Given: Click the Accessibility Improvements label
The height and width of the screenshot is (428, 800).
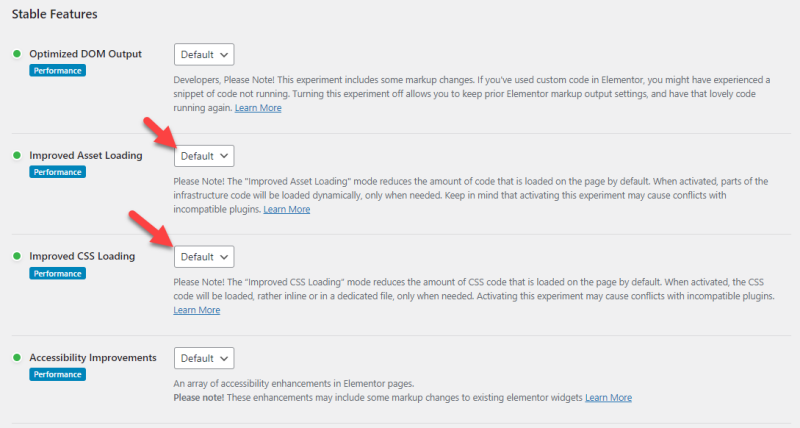Looking at the screenshot, I should (x=93, y=358).
